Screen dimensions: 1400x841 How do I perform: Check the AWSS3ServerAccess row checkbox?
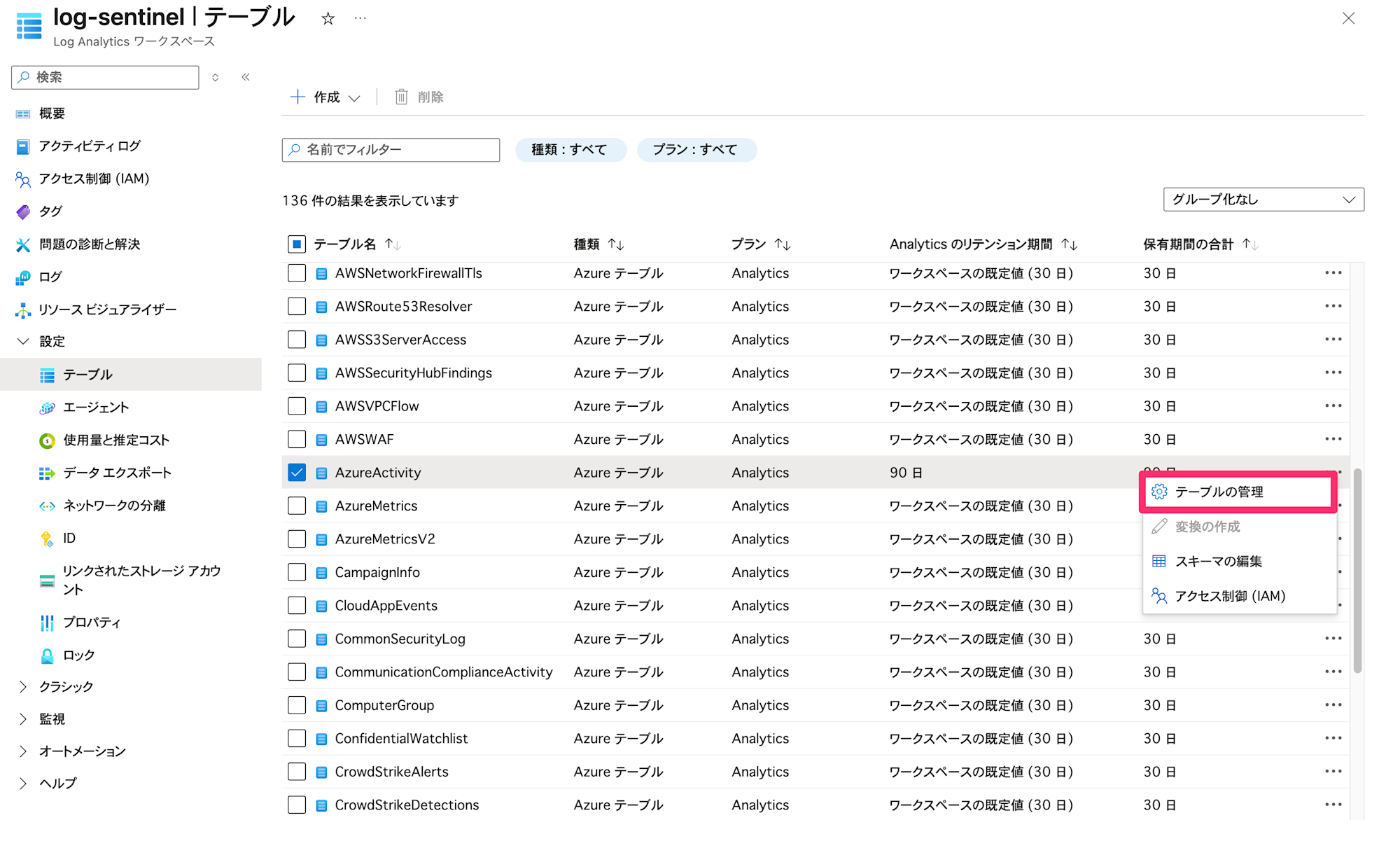pyautogui.click(x=297, y=340)
